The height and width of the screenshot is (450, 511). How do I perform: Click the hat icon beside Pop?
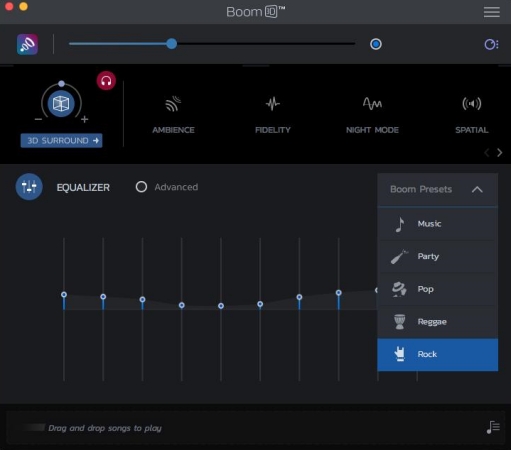(399, 289)
